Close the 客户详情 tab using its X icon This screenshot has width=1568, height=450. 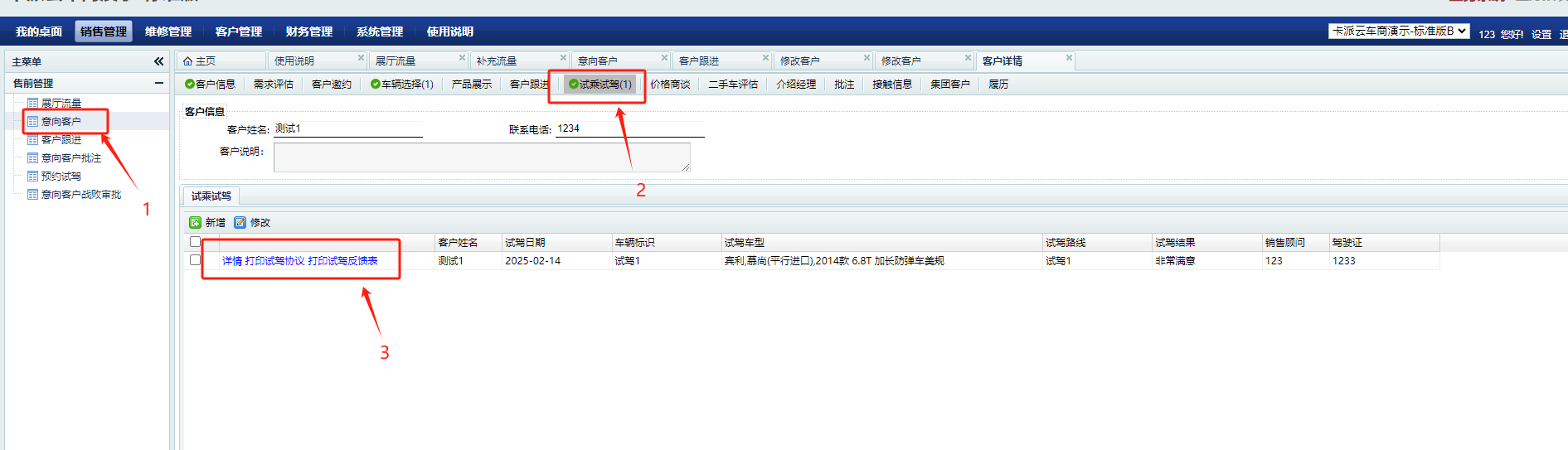click(1069, 58)
